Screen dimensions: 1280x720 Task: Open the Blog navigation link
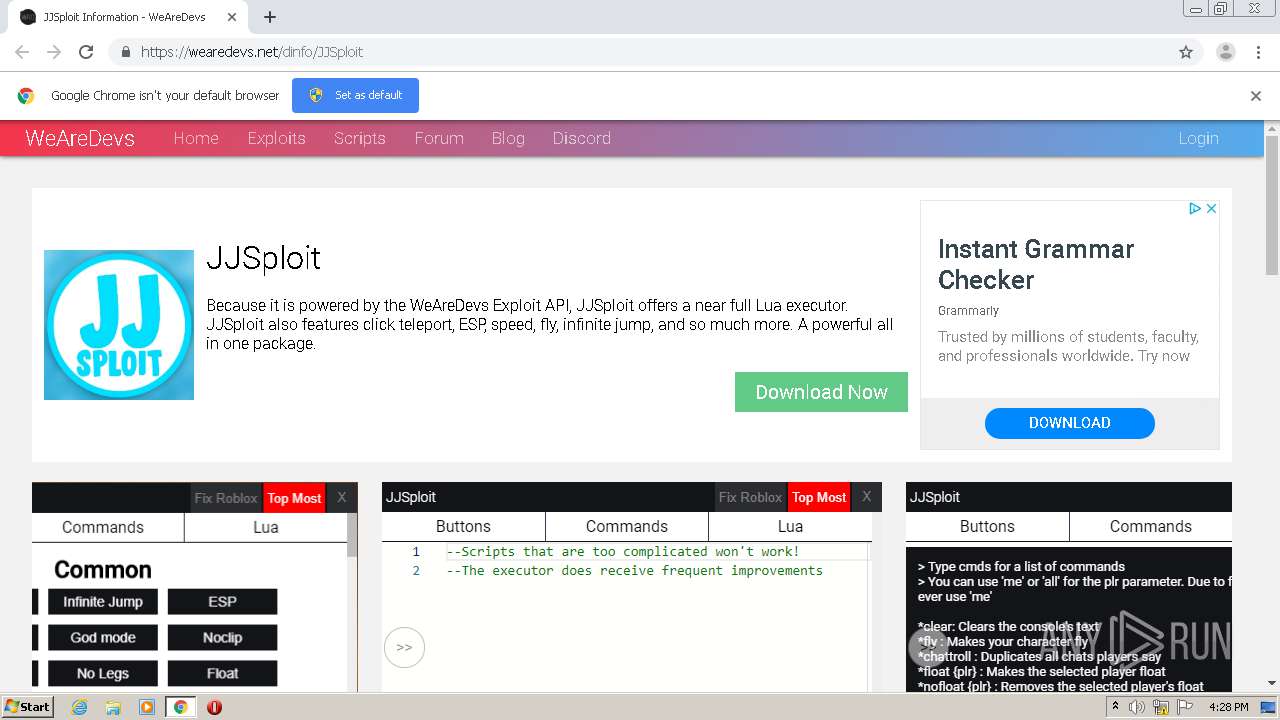508,138
